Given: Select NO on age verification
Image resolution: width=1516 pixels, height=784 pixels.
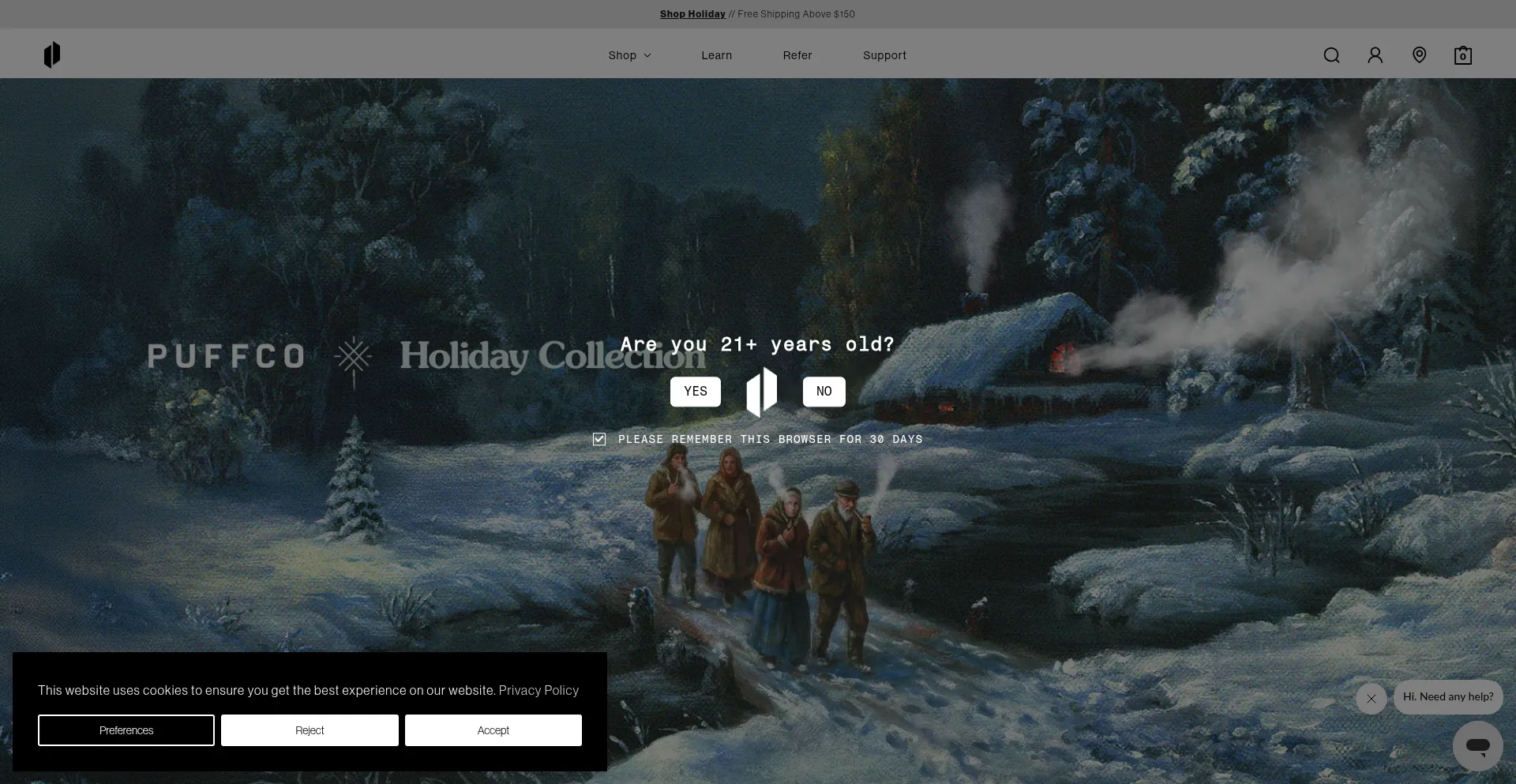Looking at the screenshot, I should click(824, 392).
